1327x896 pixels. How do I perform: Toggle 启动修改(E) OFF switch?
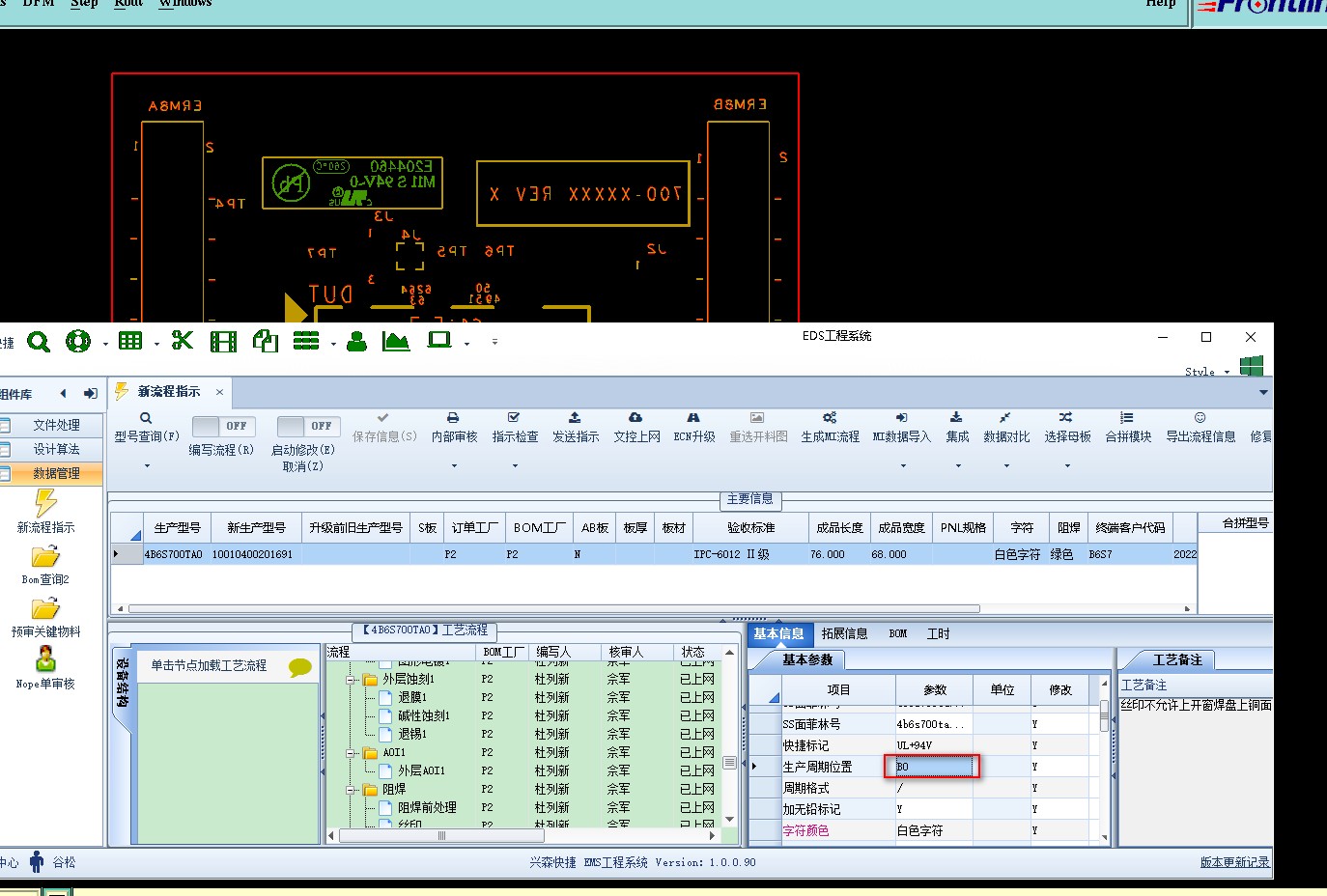pos(308,426)
